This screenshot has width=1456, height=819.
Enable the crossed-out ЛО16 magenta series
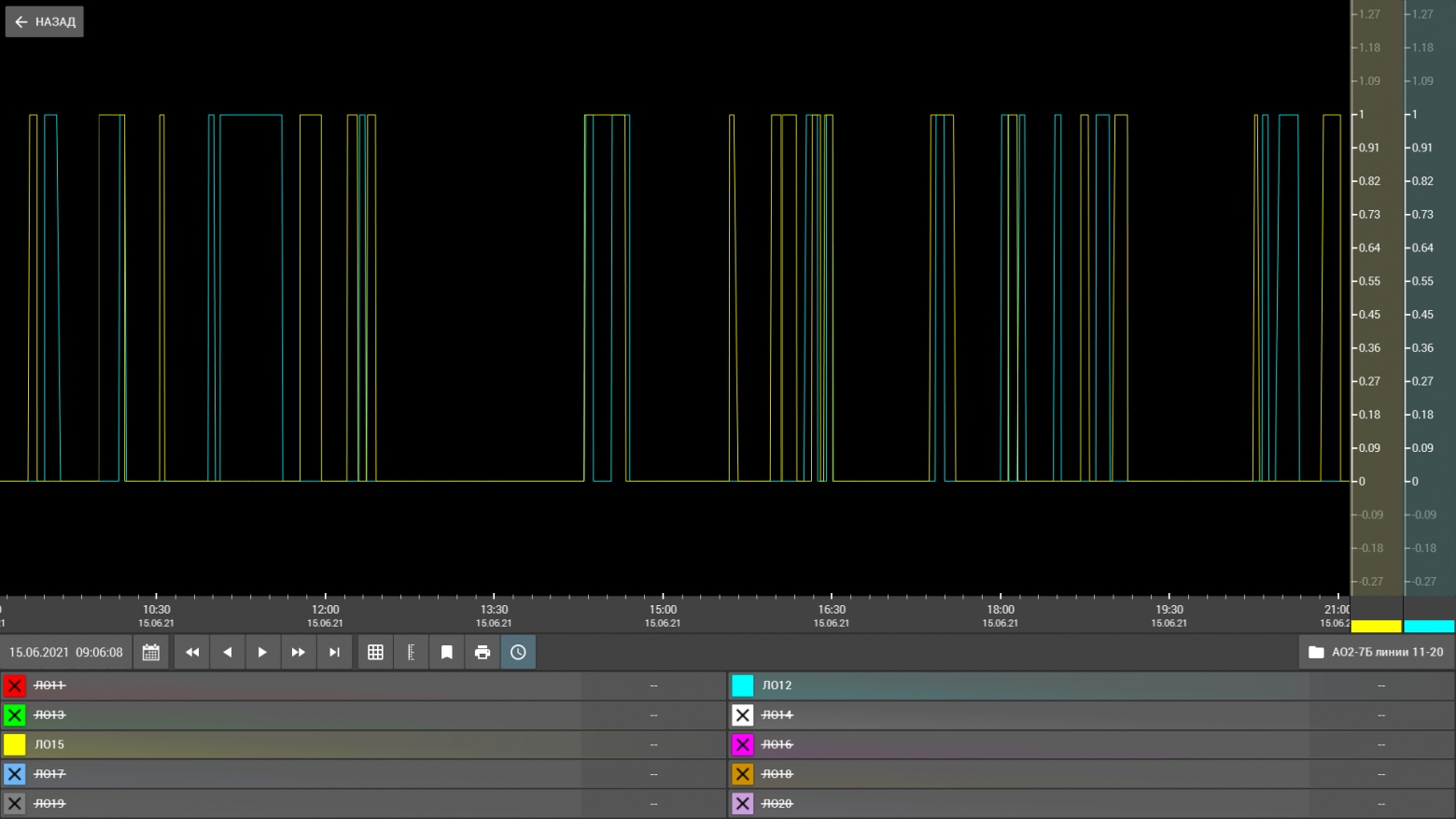[743, 744]
